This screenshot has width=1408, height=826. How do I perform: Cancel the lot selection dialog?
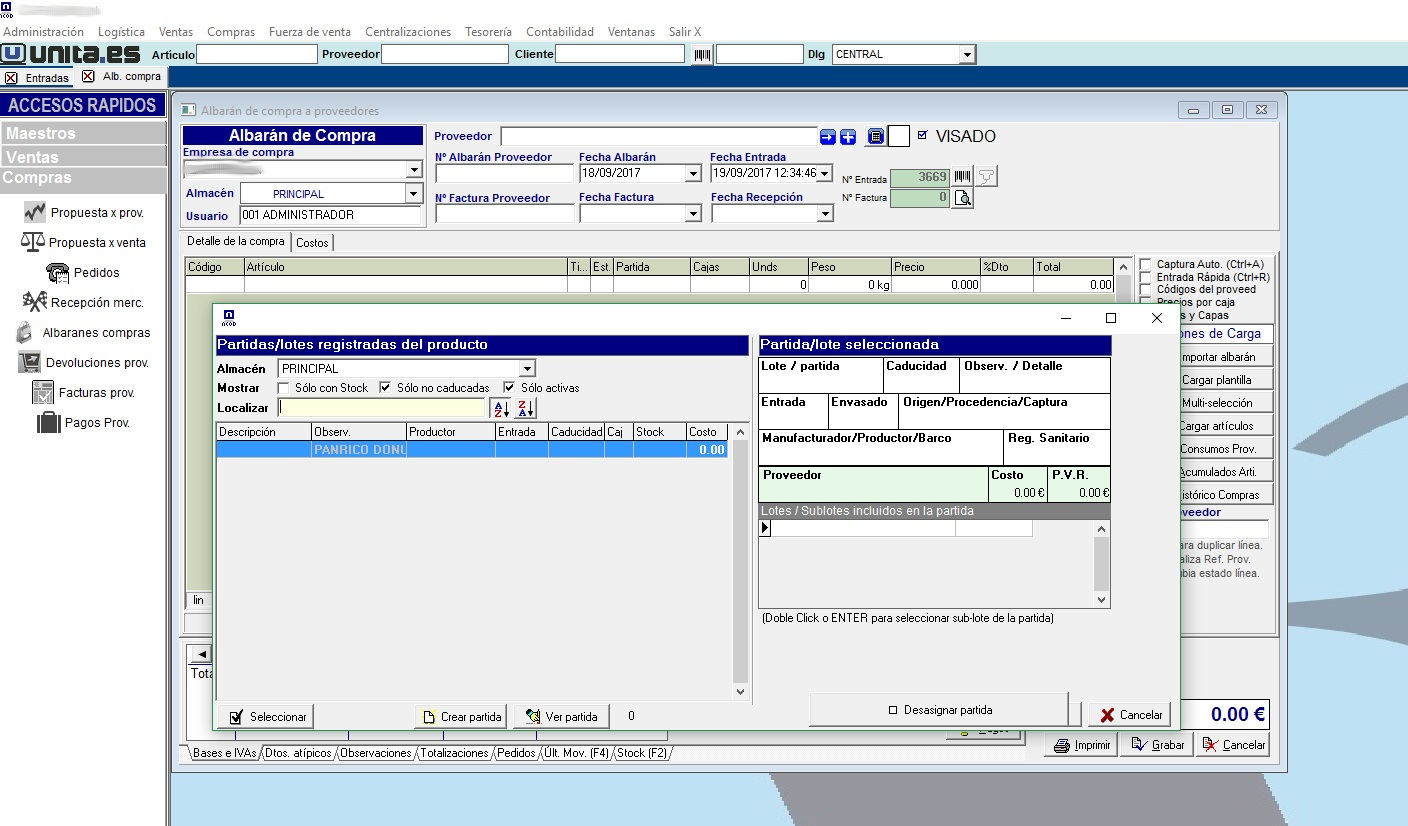pos(1130,715)
